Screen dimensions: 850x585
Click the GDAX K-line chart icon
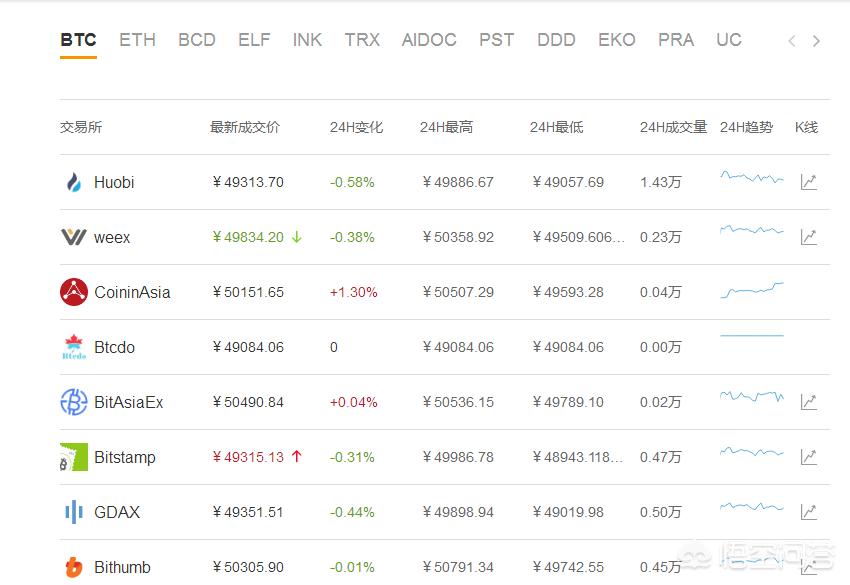click(808, 512)
